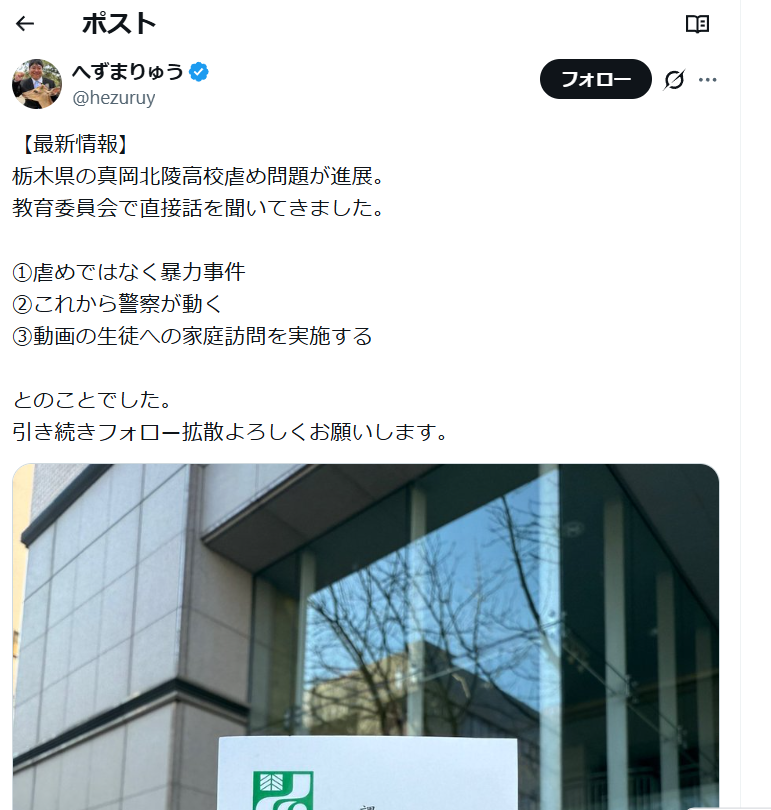This screenshot has width=771, height=810.
Task: Go back using the left arrow icon
Action: point(25,24)
